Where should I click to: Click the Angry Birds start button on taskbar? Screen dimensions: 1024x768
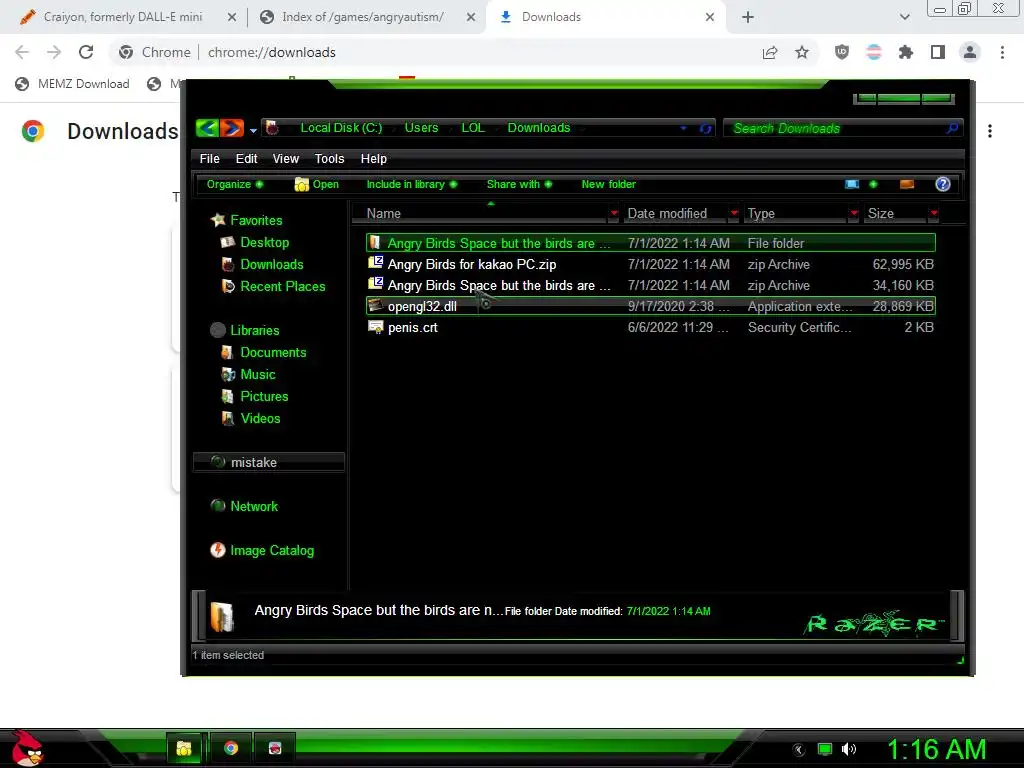[x=26, y=748]
